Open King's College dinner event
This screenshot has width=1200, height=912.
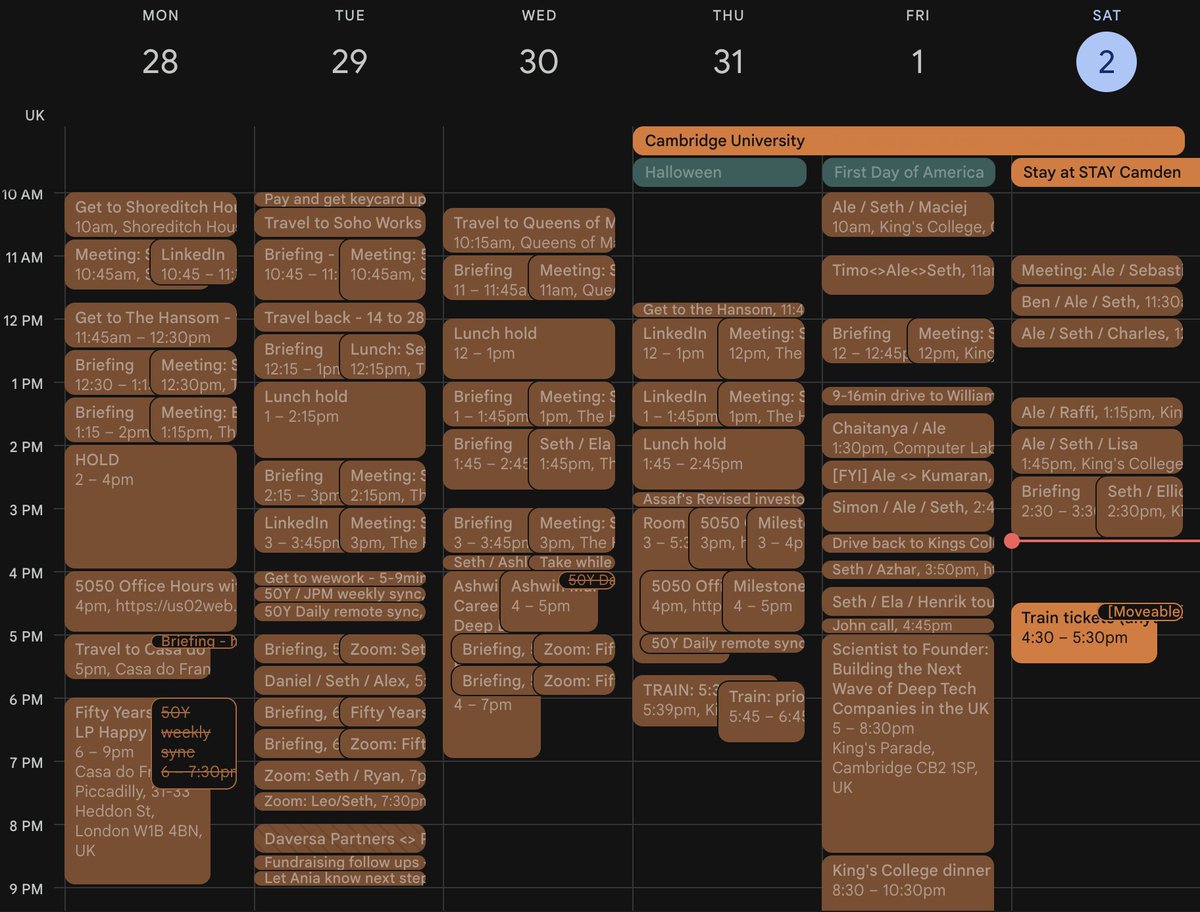pyautogui.click(x=908, y=883)
